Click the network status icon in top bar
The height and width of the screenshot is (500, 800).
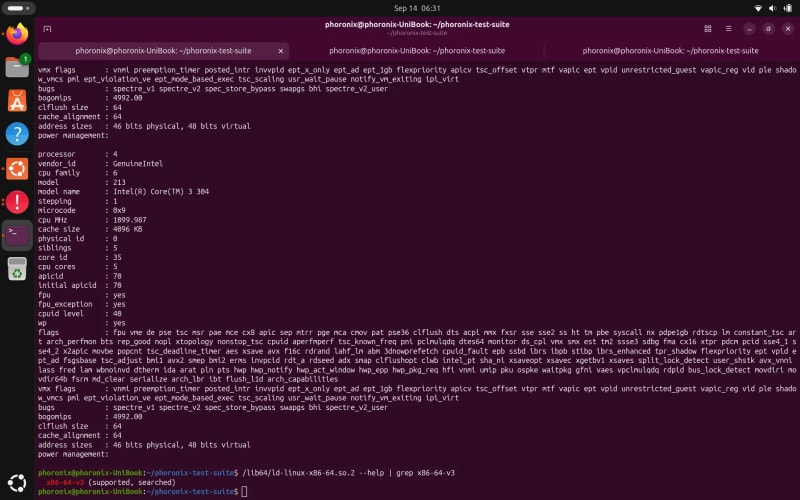tap(758, 8)
